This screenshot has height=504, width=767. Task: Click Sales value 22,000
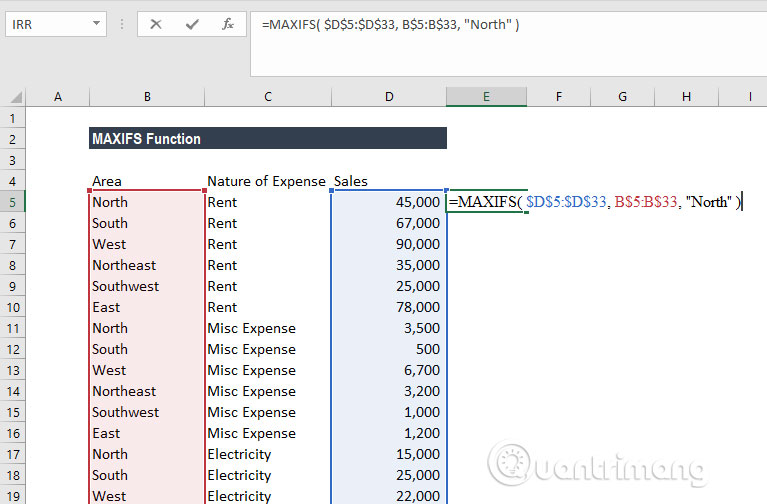click(x=418, y=496)
